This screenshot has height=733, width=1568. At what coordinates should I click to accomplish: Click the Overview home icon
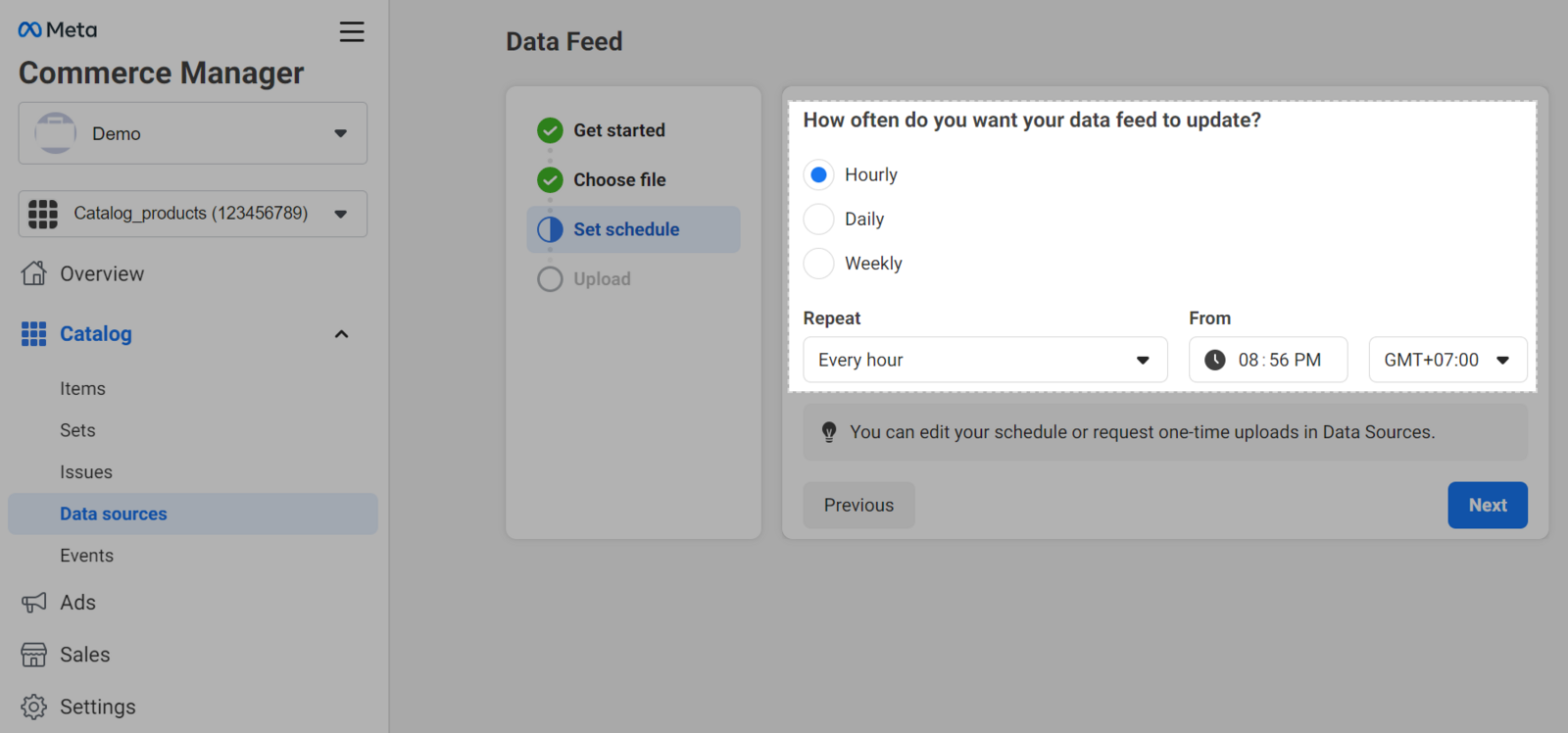[x=34, y=273]
